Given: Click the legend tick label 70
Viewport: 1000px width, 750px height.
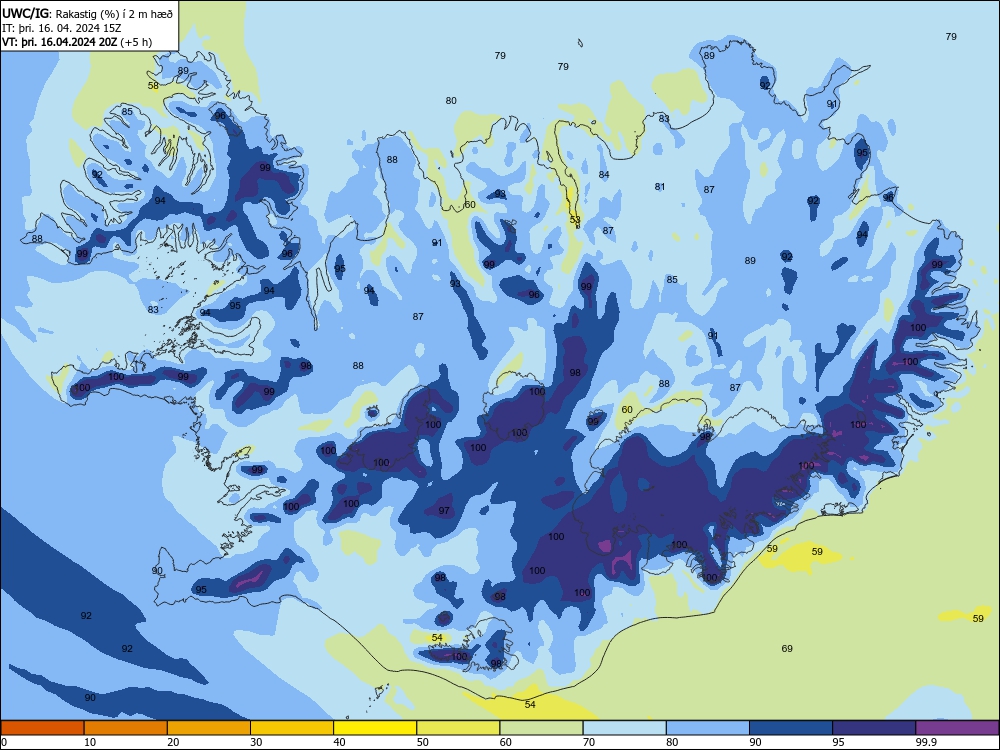Looking at the screenshot, I should coord(589,742).
